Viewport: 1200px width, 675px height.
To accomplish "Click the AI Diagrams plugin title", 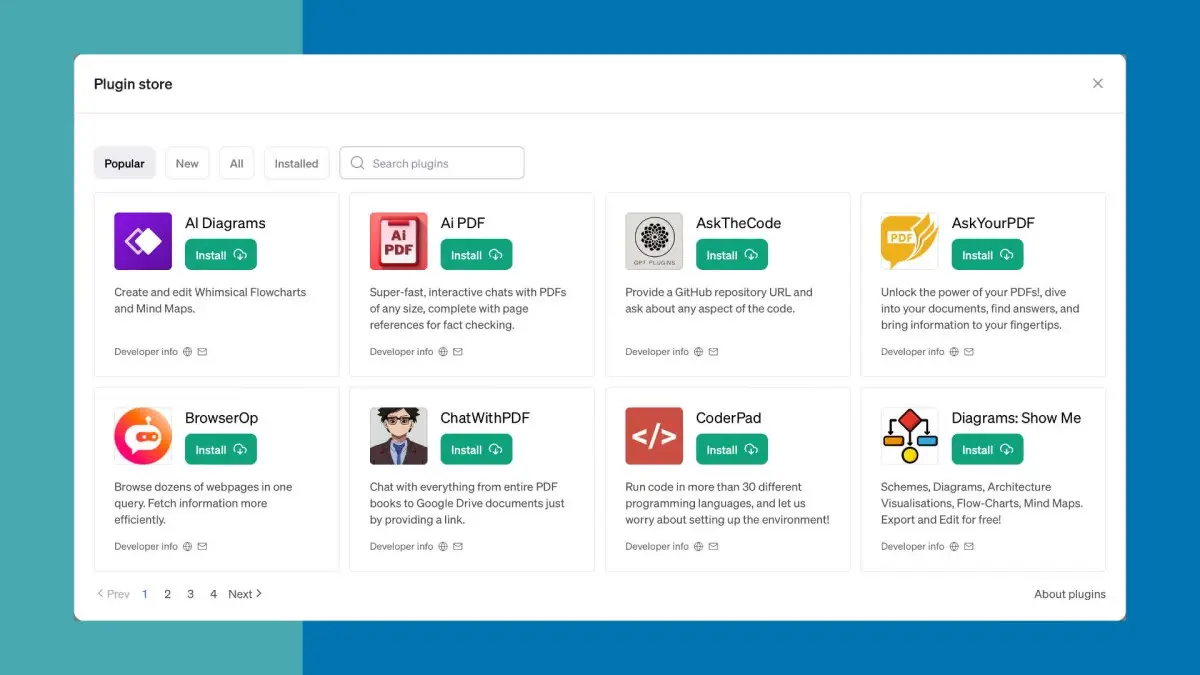I will tap(225, 223).
